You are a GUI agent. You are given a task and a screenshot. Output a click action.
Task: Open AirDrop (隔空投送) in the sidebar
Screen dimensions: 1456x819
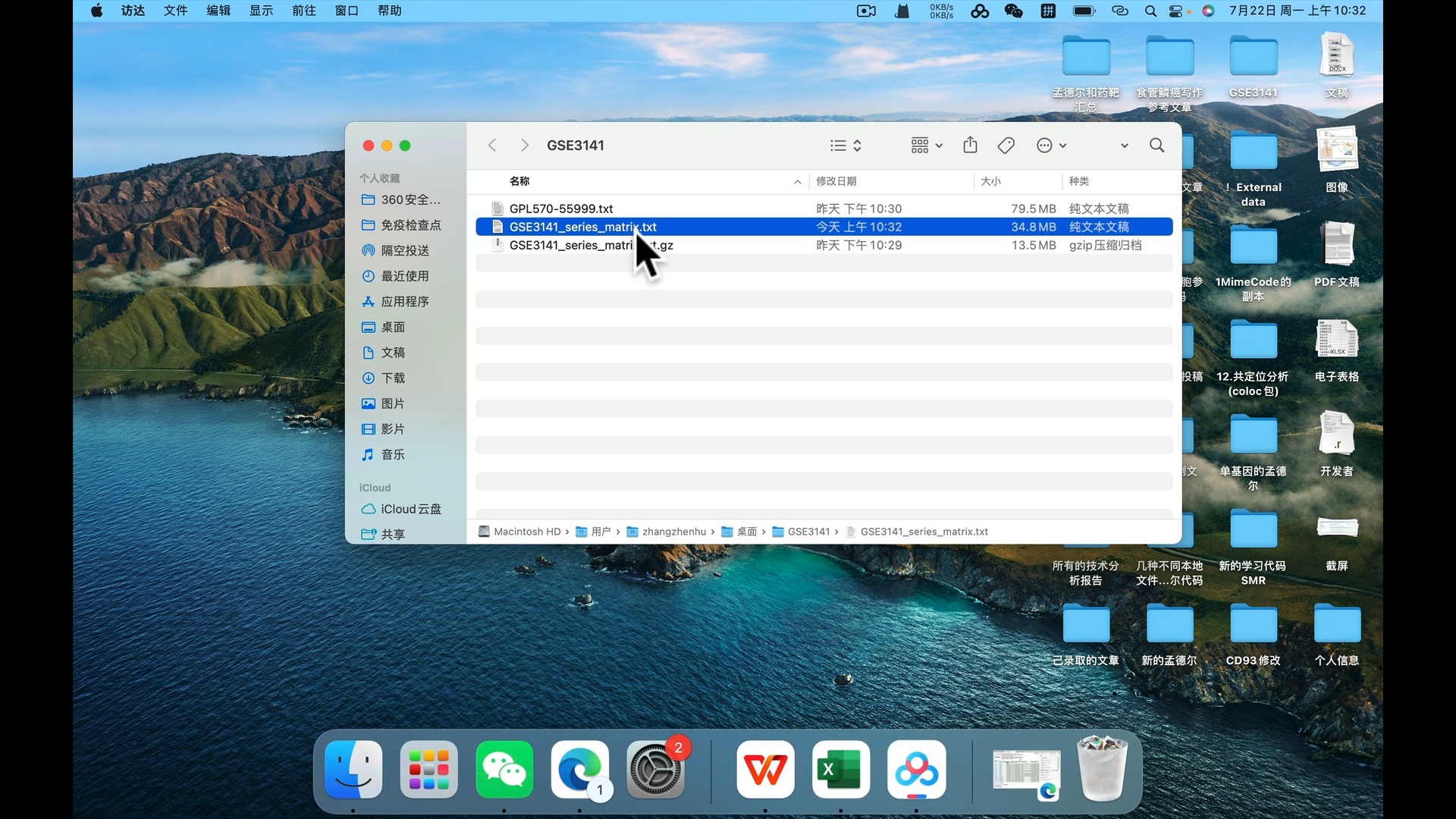point(404,250)
